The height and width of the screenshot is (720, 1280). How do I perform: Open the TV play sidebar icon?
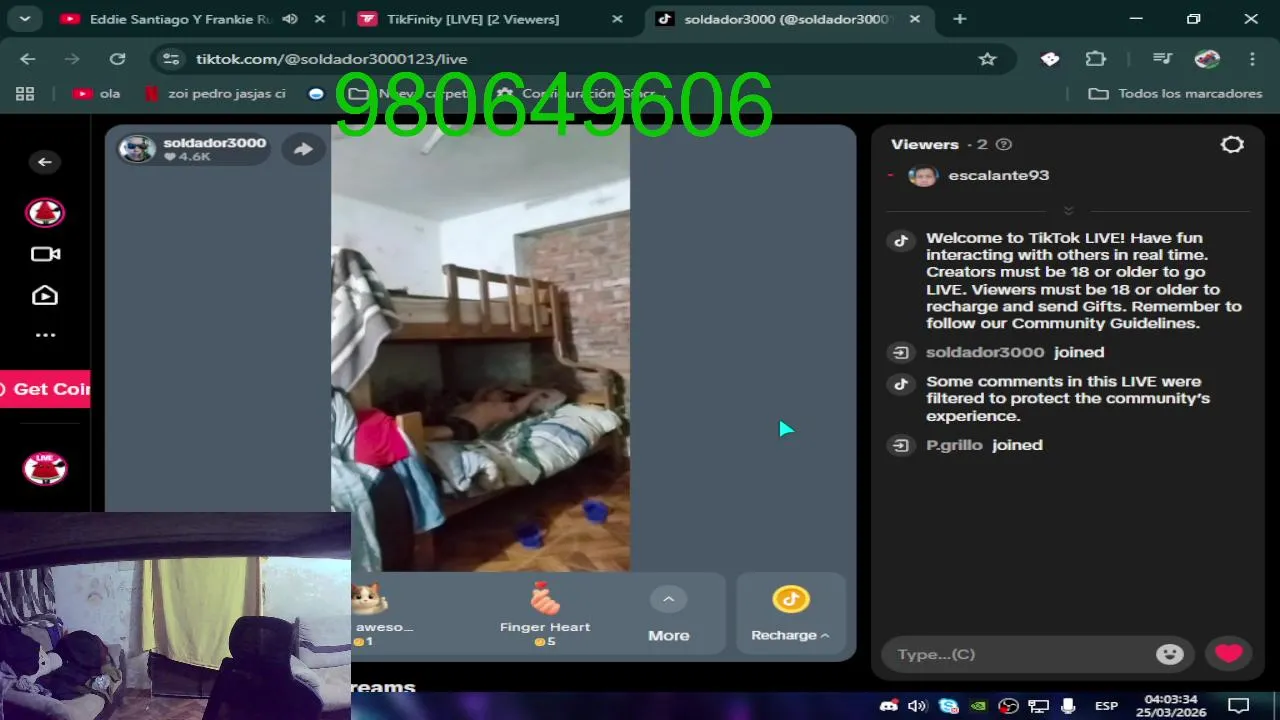click(45, 295)
